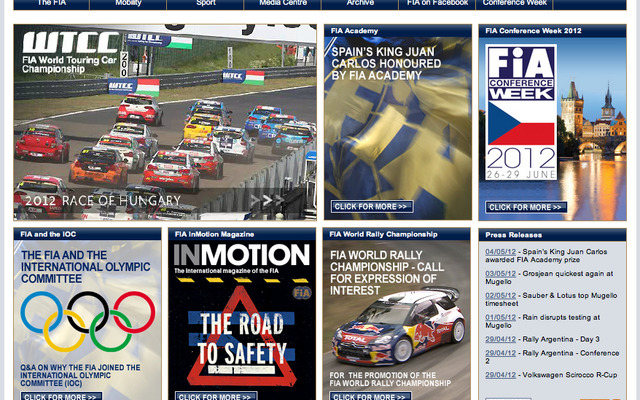640x400 pixels.
Task: Click World Rally 'Click for more' button
Action: pos(370,396)
